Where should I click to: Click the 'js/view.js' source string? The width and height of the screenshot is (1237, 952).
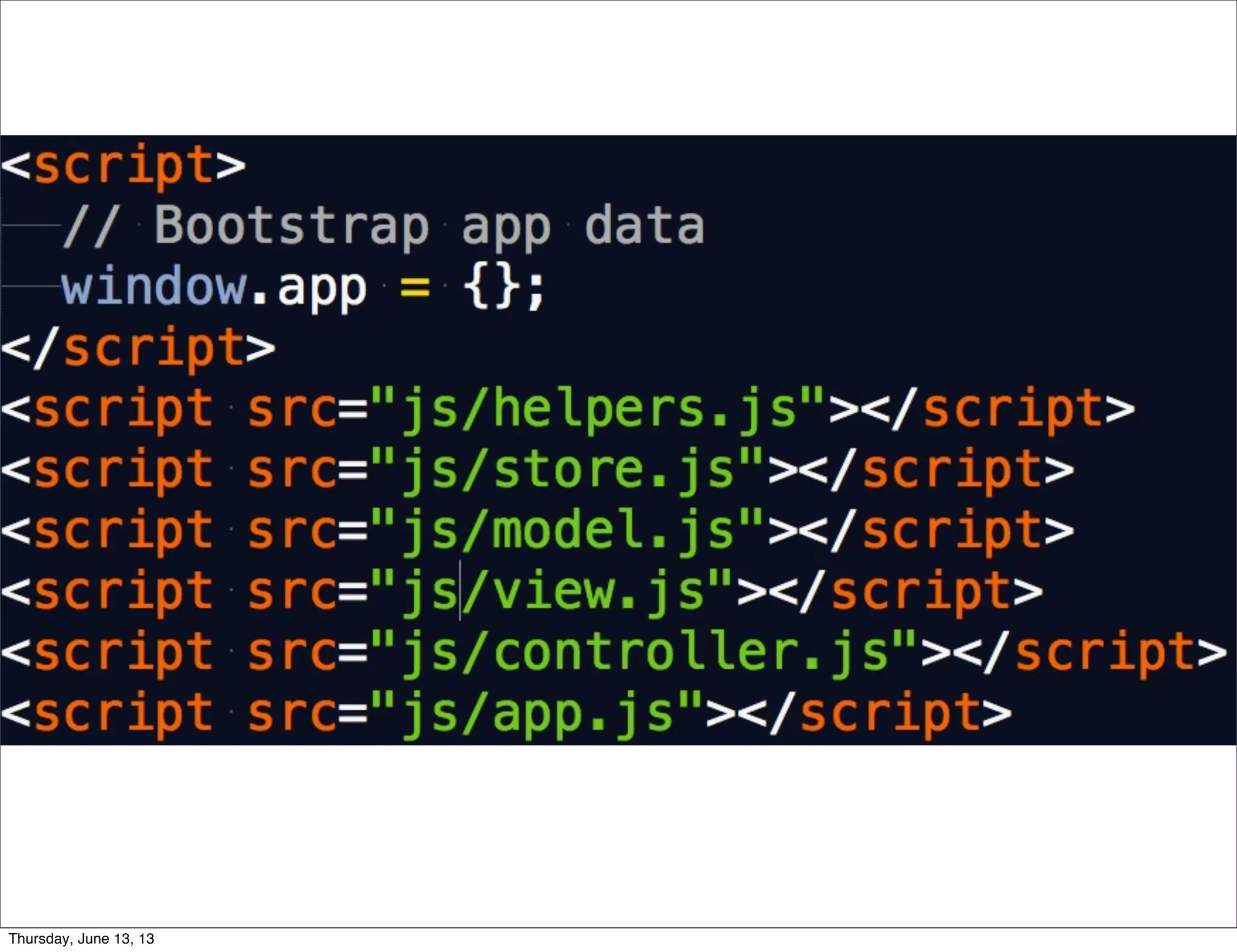click(552, 591)
